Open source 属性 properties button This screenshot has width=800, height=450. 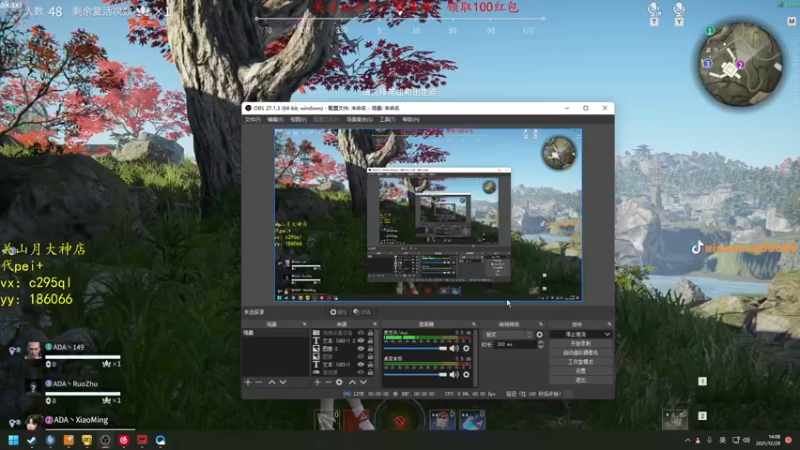point(338,312)
